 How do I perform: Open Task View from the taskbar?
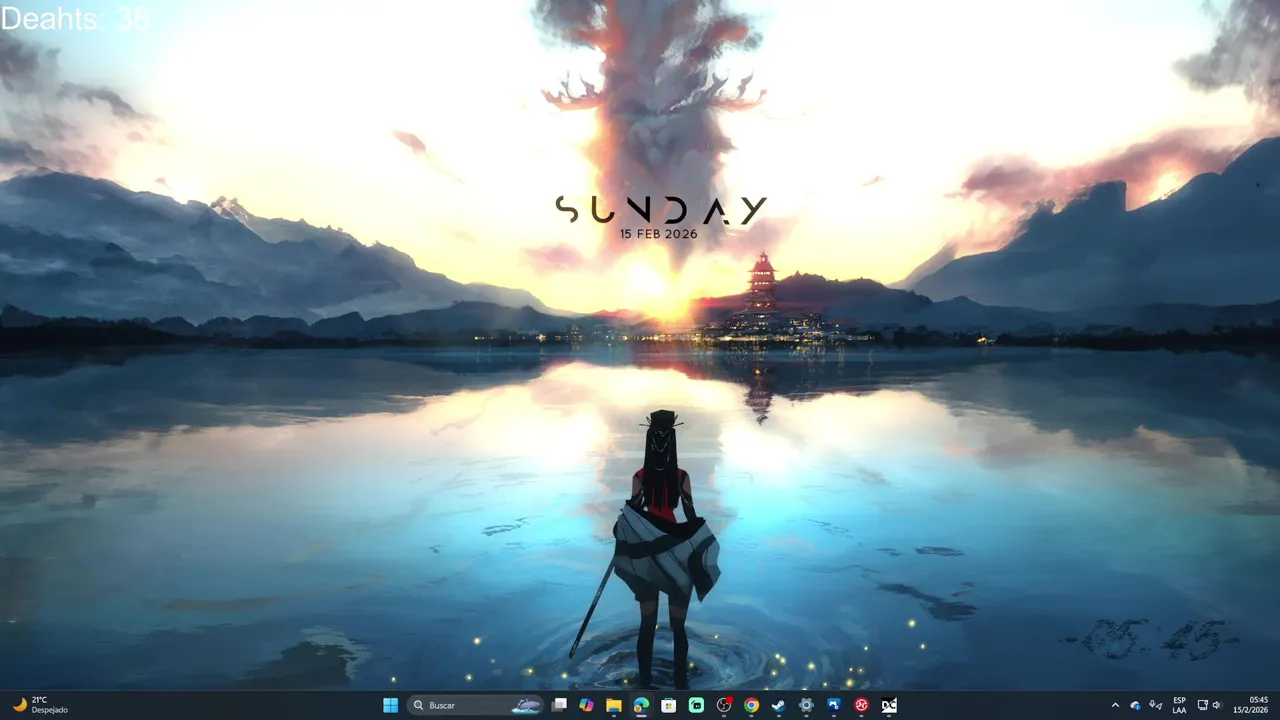click(x=559, y=705)
